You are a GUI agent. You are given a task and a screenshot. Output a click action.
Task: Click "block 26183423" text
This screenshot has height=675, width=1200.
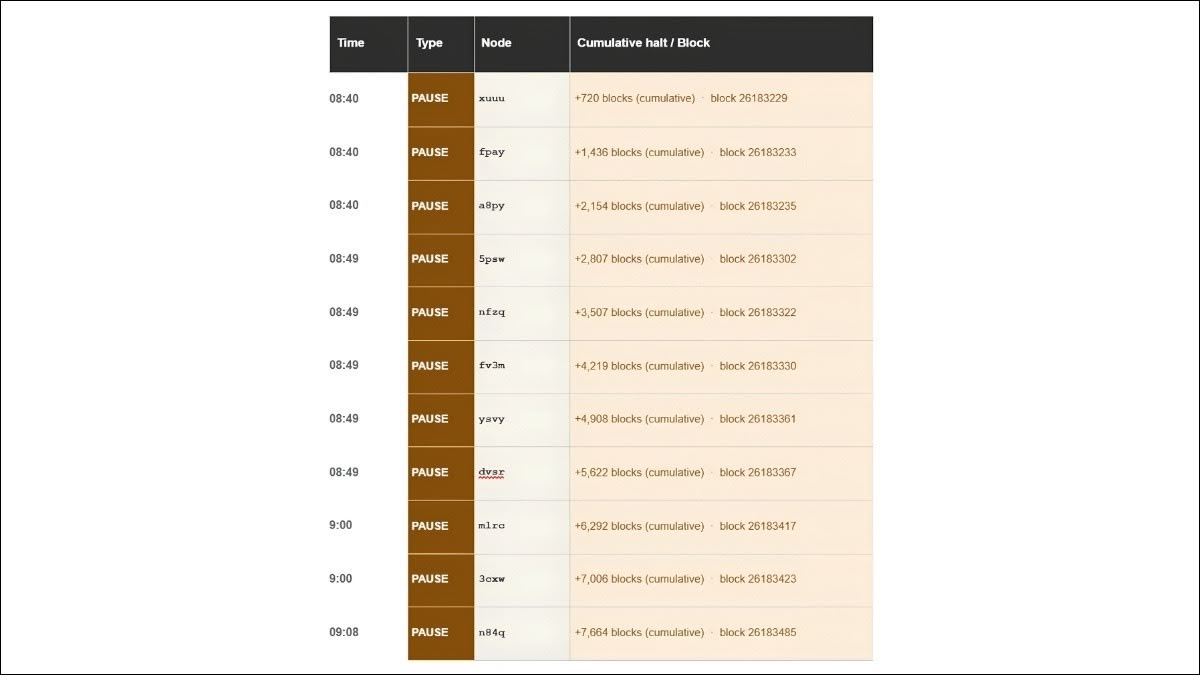pyautogui.click(x=758, y=579)
